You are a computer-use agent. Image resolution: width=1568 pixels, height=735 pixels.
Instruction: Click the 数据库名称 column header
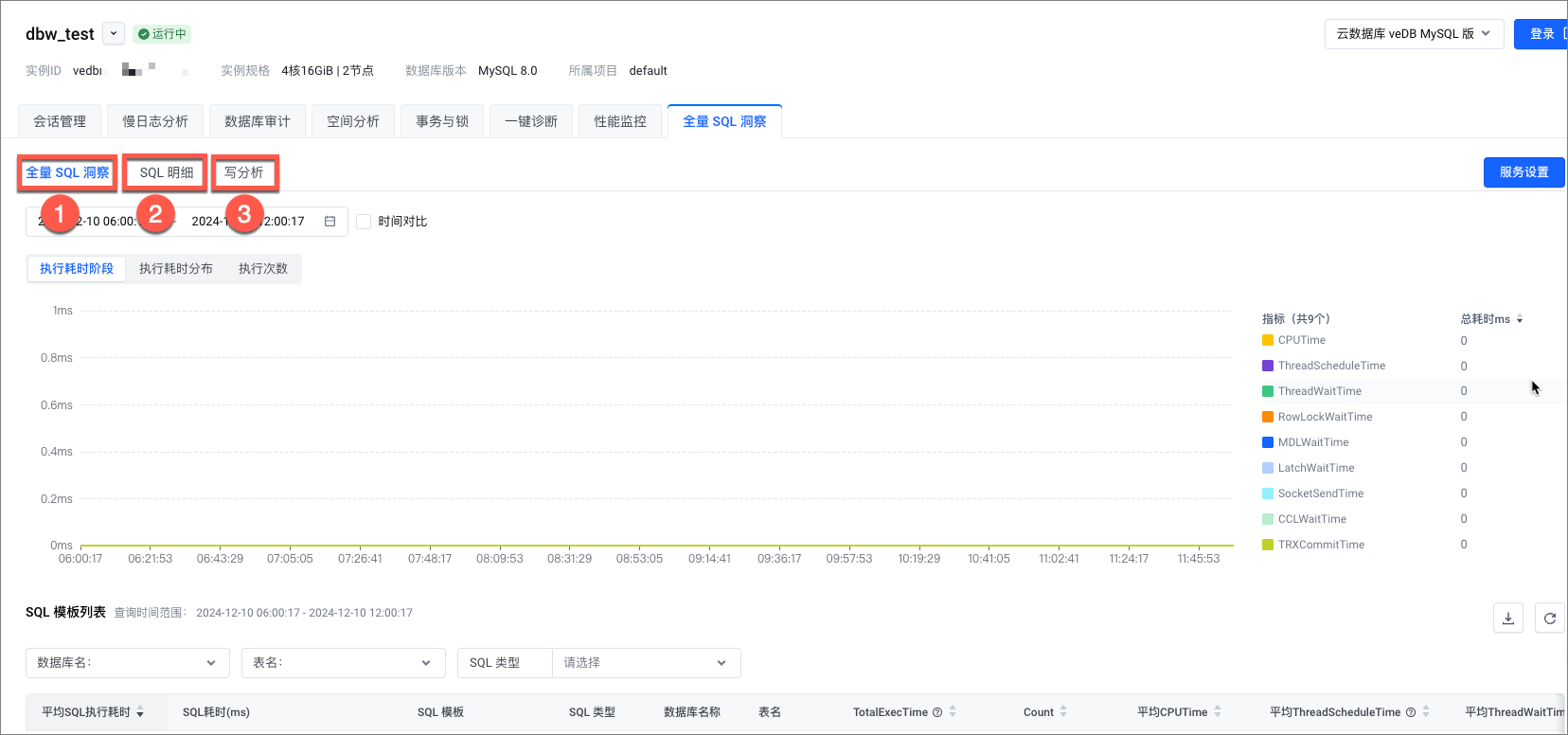pos(692,712)
